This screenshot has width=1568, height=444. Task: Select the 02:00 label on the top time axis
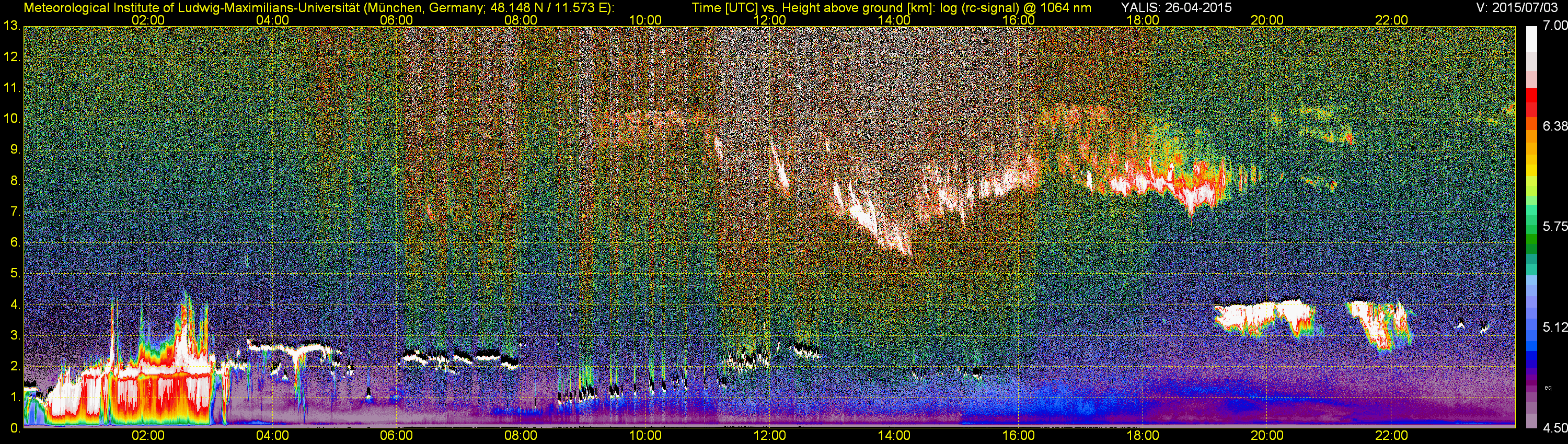(x=148, y=20)
